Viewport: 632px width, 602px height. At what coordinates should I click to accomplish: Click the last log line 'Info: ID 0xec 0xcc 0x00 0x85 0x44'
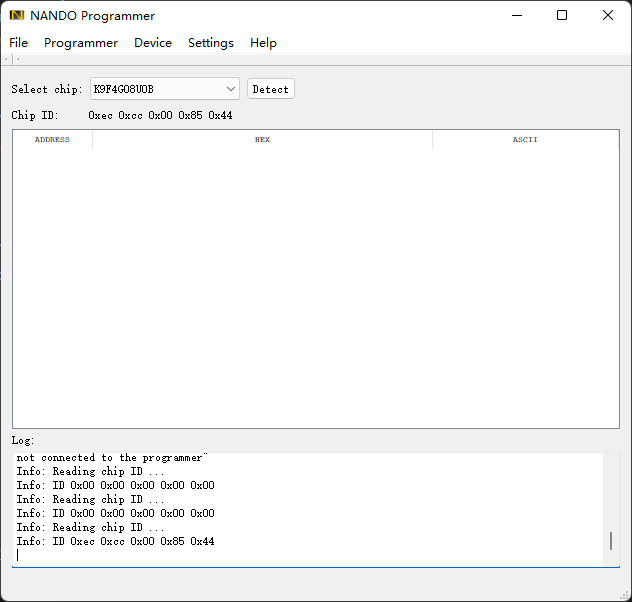pos(115,541)
